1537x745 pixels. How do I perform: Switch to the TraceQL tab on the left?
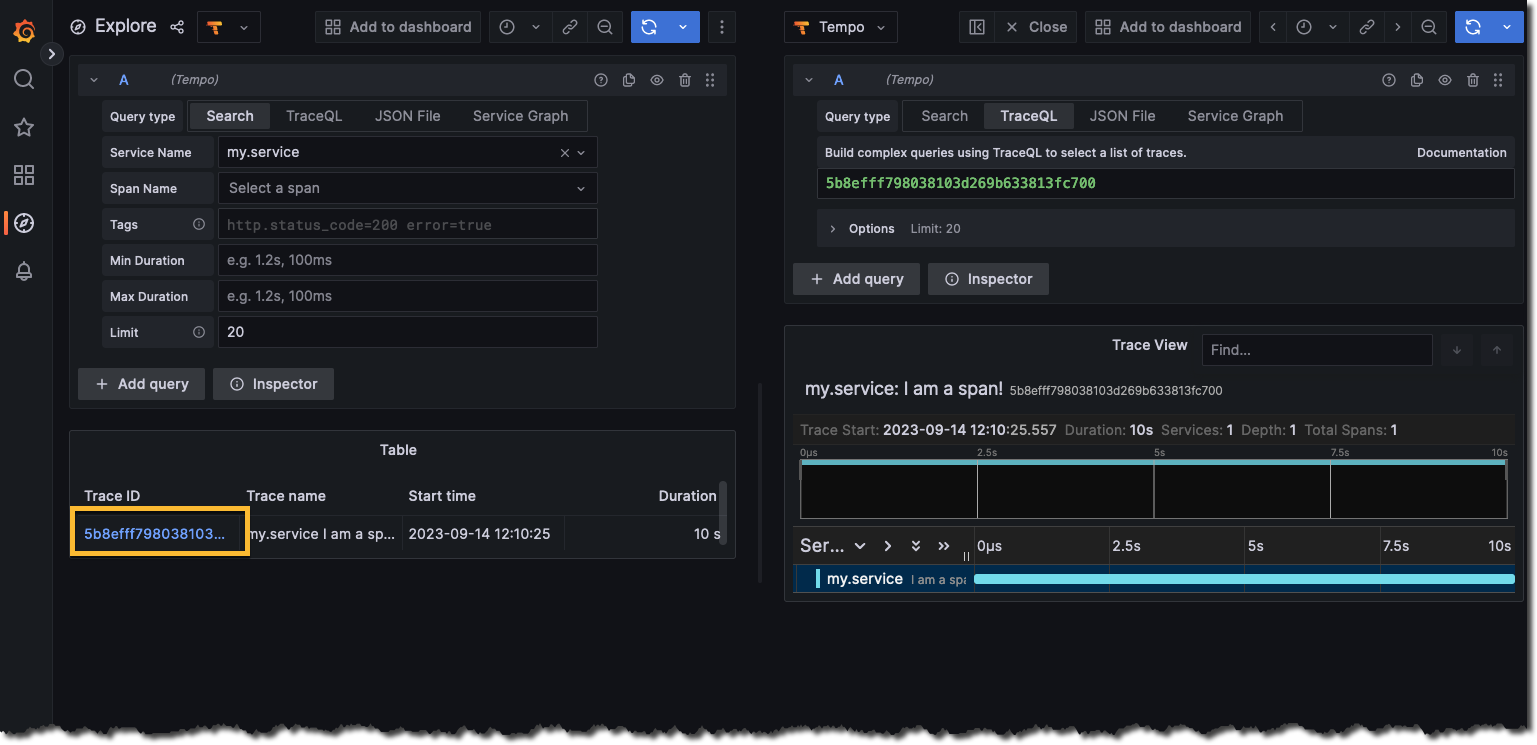[x=313, y=115]
